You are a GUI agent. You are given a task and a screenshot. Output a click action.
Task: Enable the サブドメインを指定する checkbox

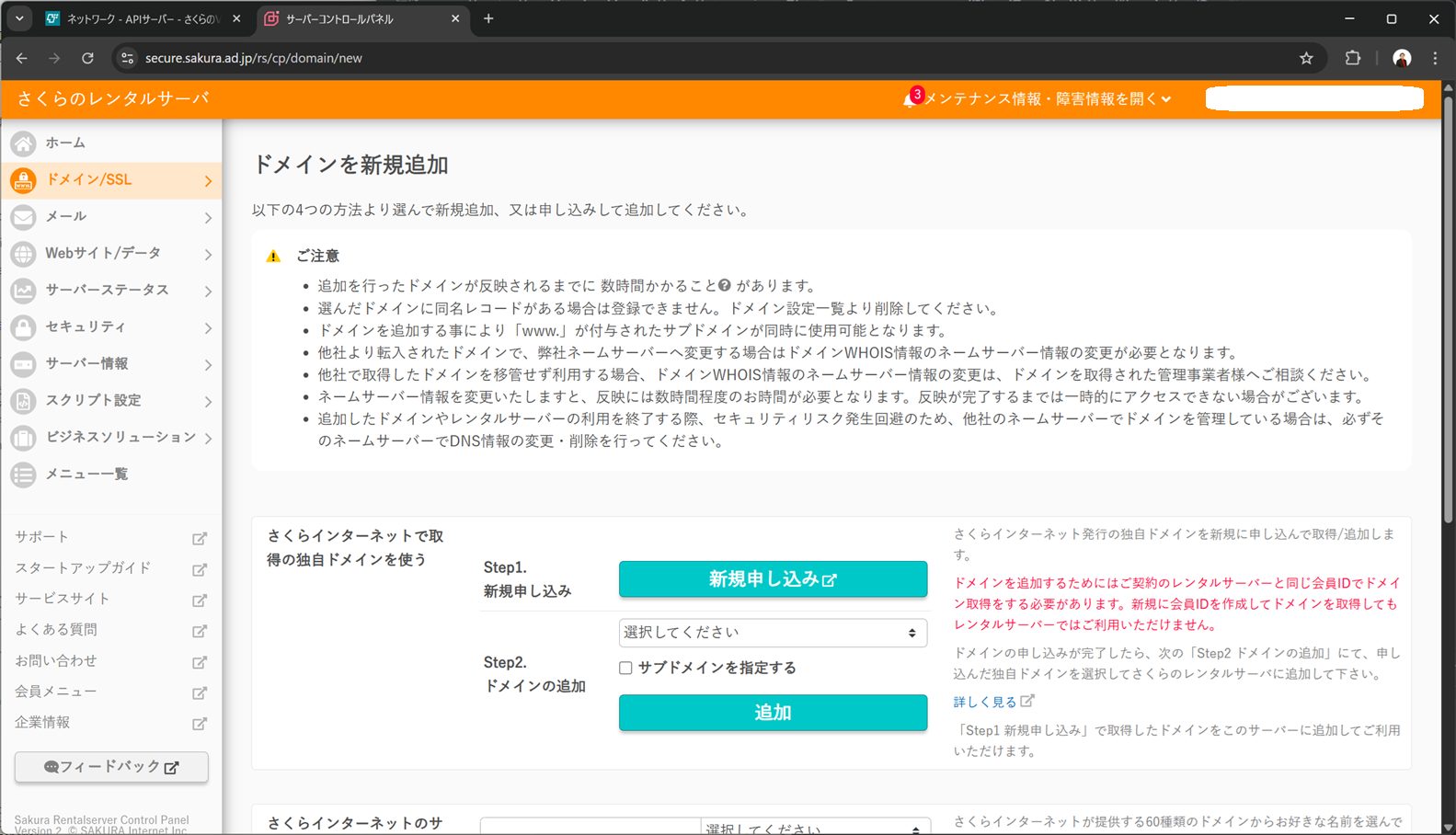click(x=625, y=669)
